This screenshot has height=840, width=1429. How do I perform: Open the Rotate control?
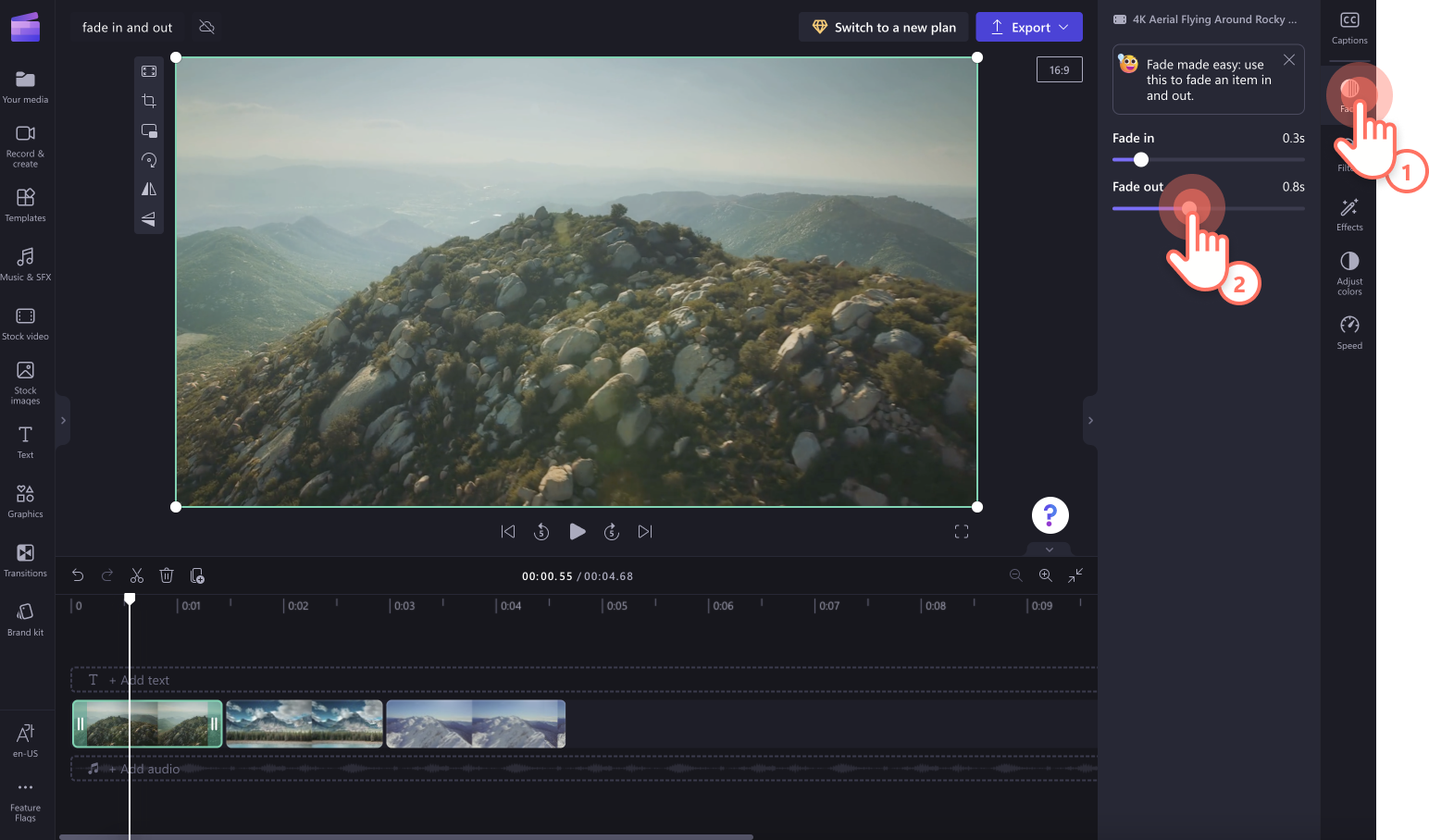click(x=149, y=159)
